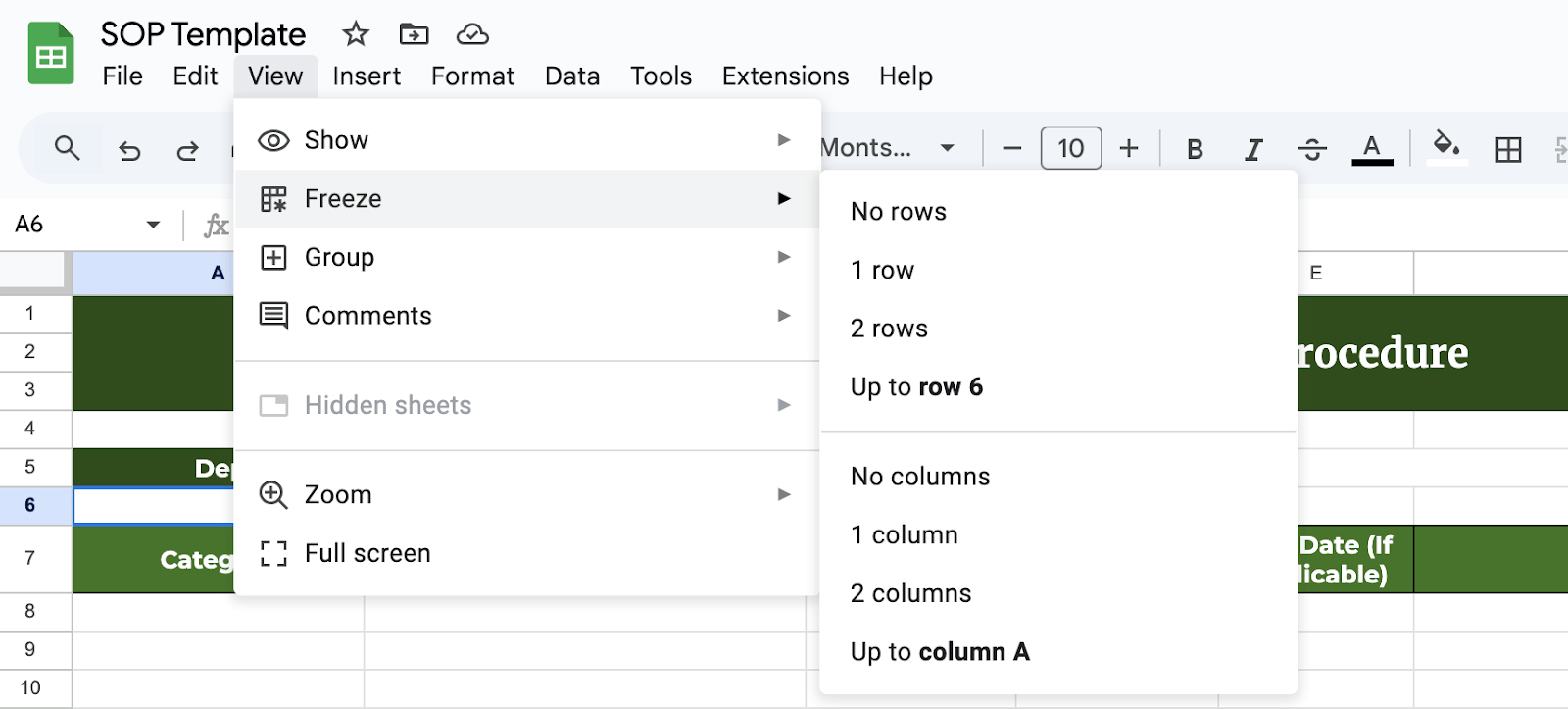
Task: Open the borders grid icon
Action: click(1508, 149)
